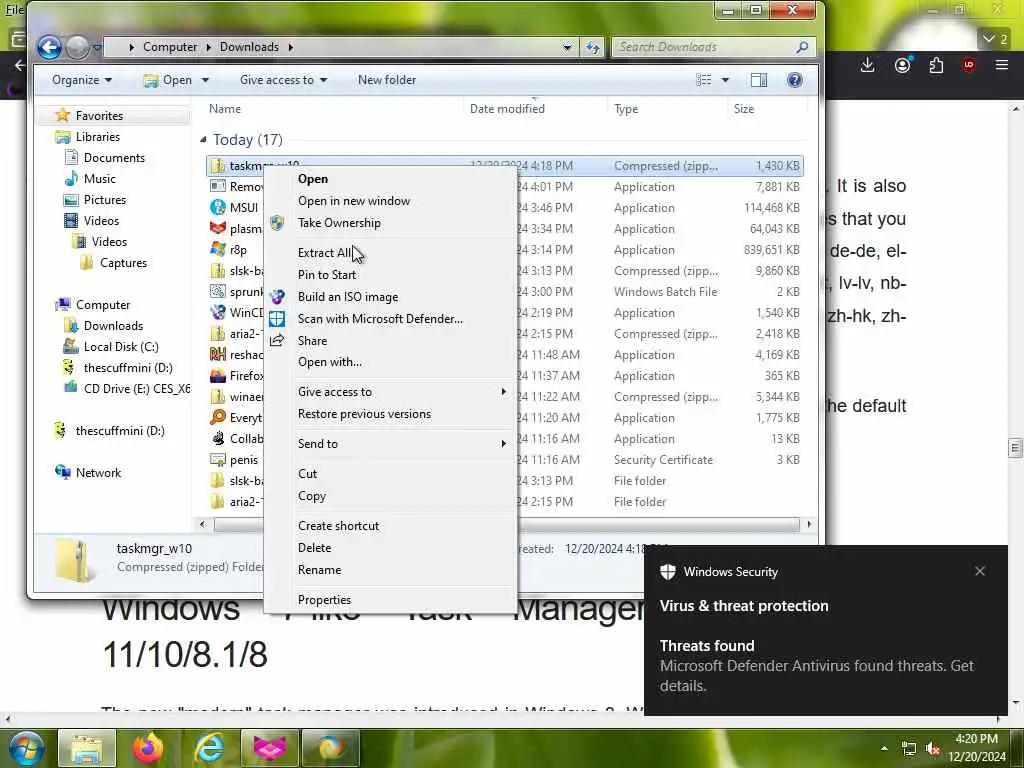Click the search magnifier icon in Search Downloads
This screenshot has width=1024, height=768.
(803, 47)
